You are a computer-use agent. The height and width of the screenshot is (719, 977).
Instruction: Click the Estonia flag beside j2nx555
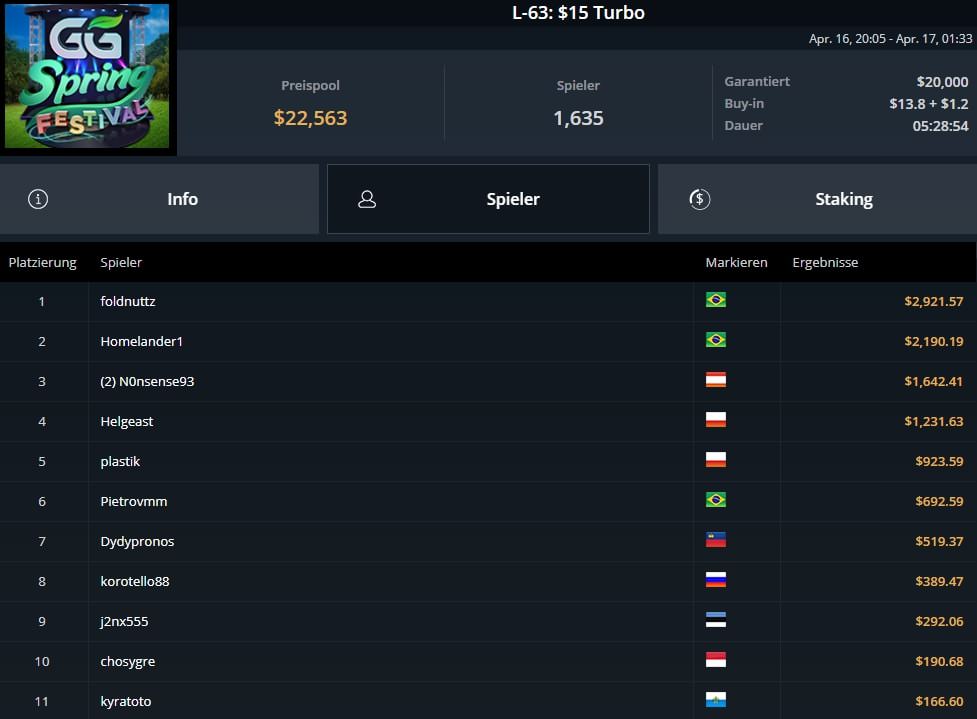716,620
